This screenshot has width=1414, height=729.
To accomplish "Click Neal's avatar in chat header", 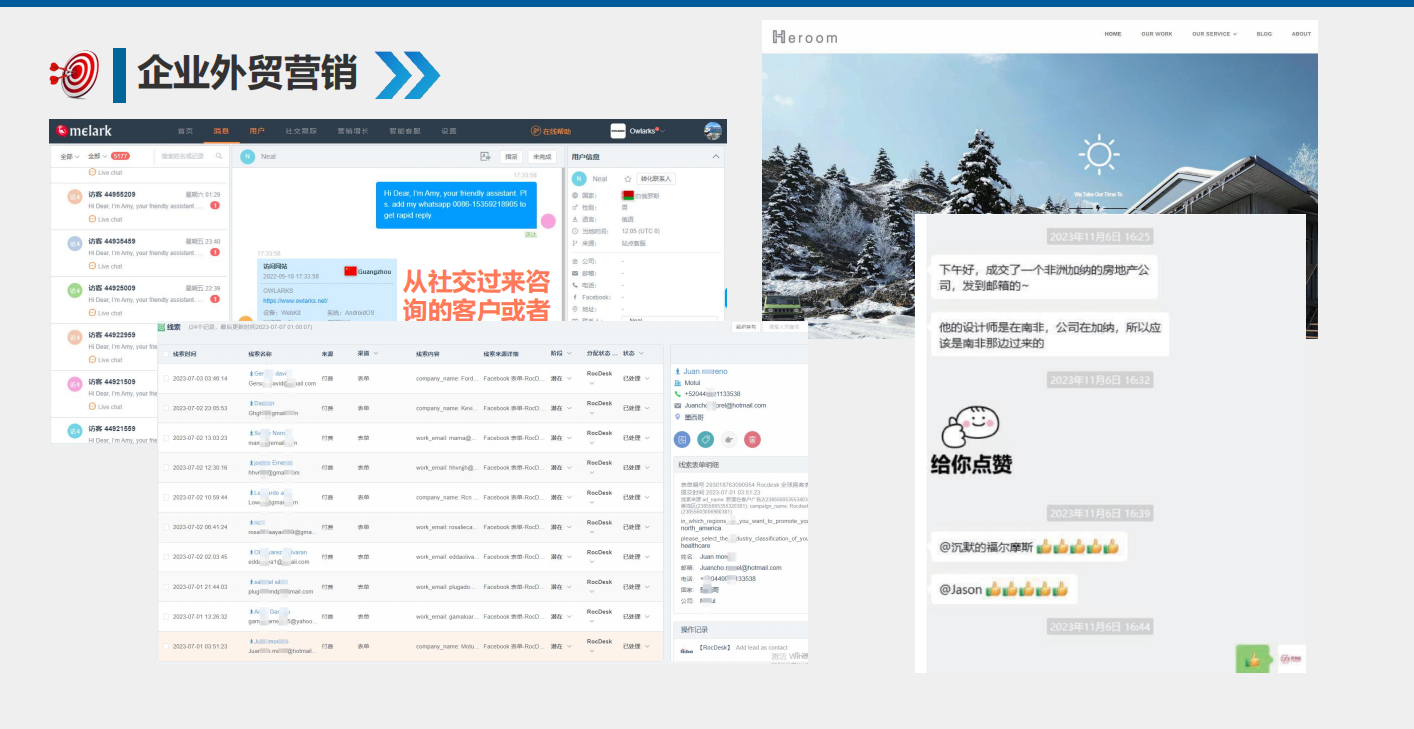I will 248,156.
